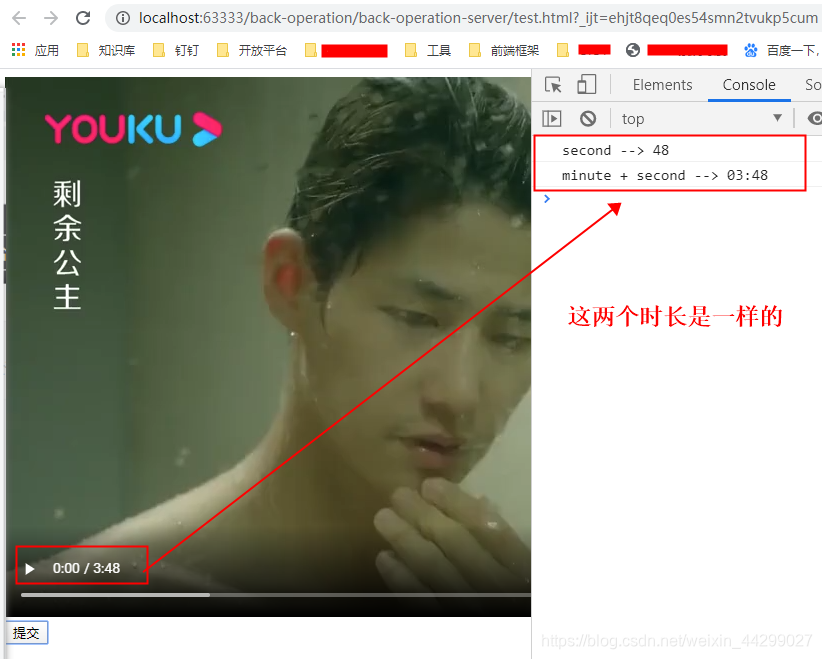Go forward with the browser forward arrow

[x=51, y=18]
